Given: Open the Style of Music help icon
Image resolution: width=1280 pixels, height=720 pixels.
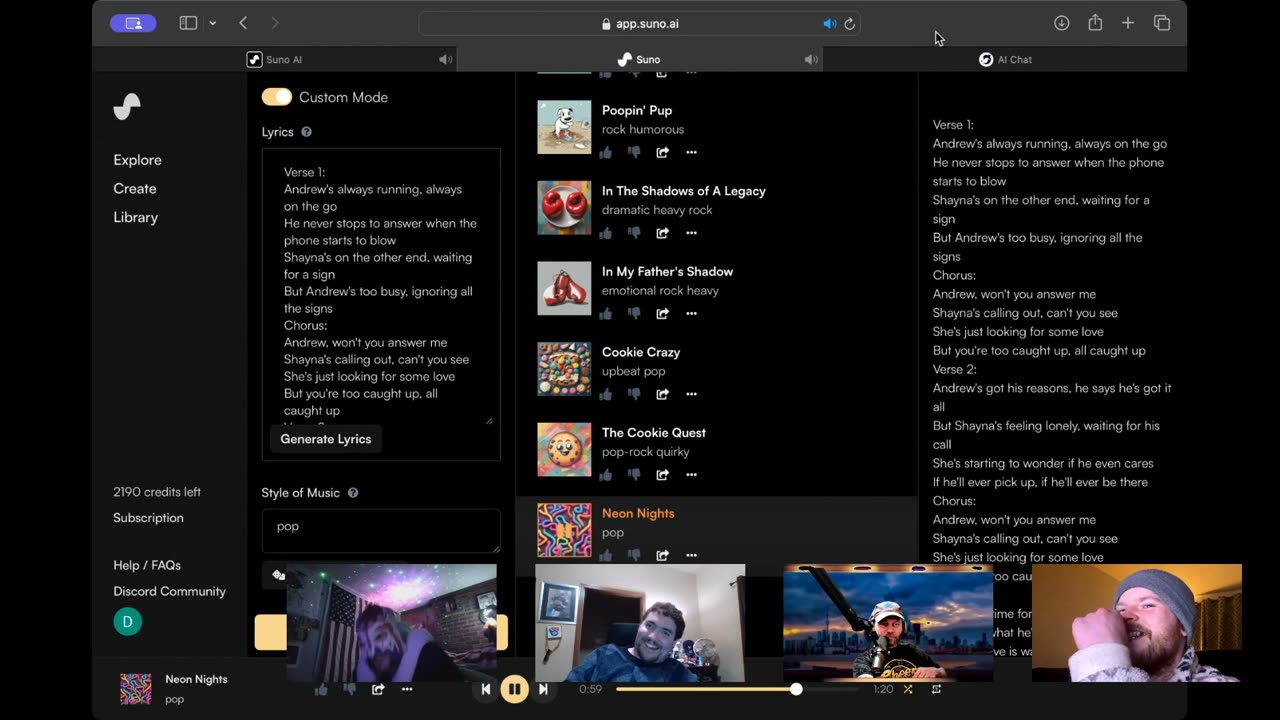Looking at the screenshot, I should pos(352,493).
